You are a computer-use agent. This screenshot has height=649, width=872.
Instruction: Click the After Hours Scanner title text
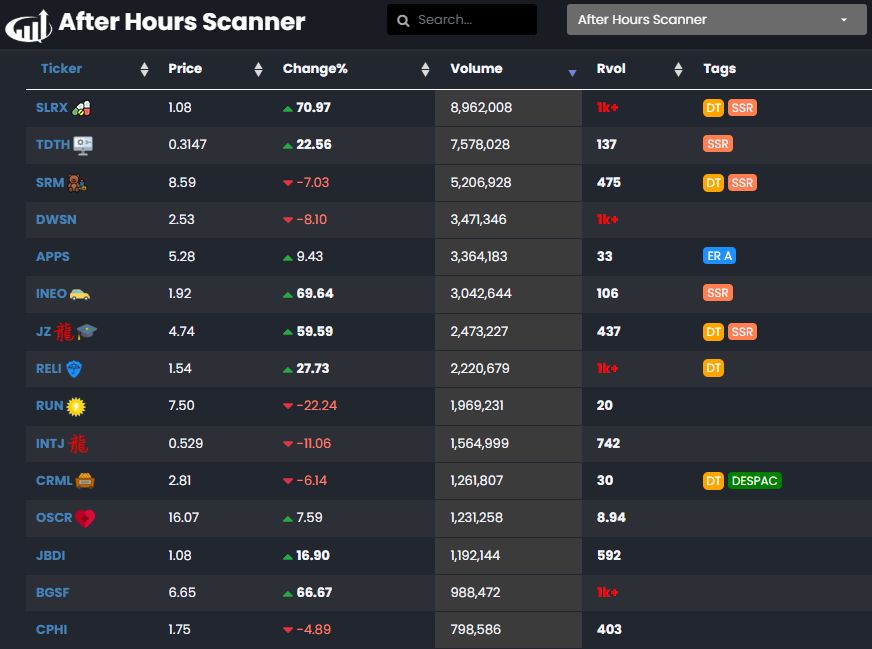pos(182,22)
